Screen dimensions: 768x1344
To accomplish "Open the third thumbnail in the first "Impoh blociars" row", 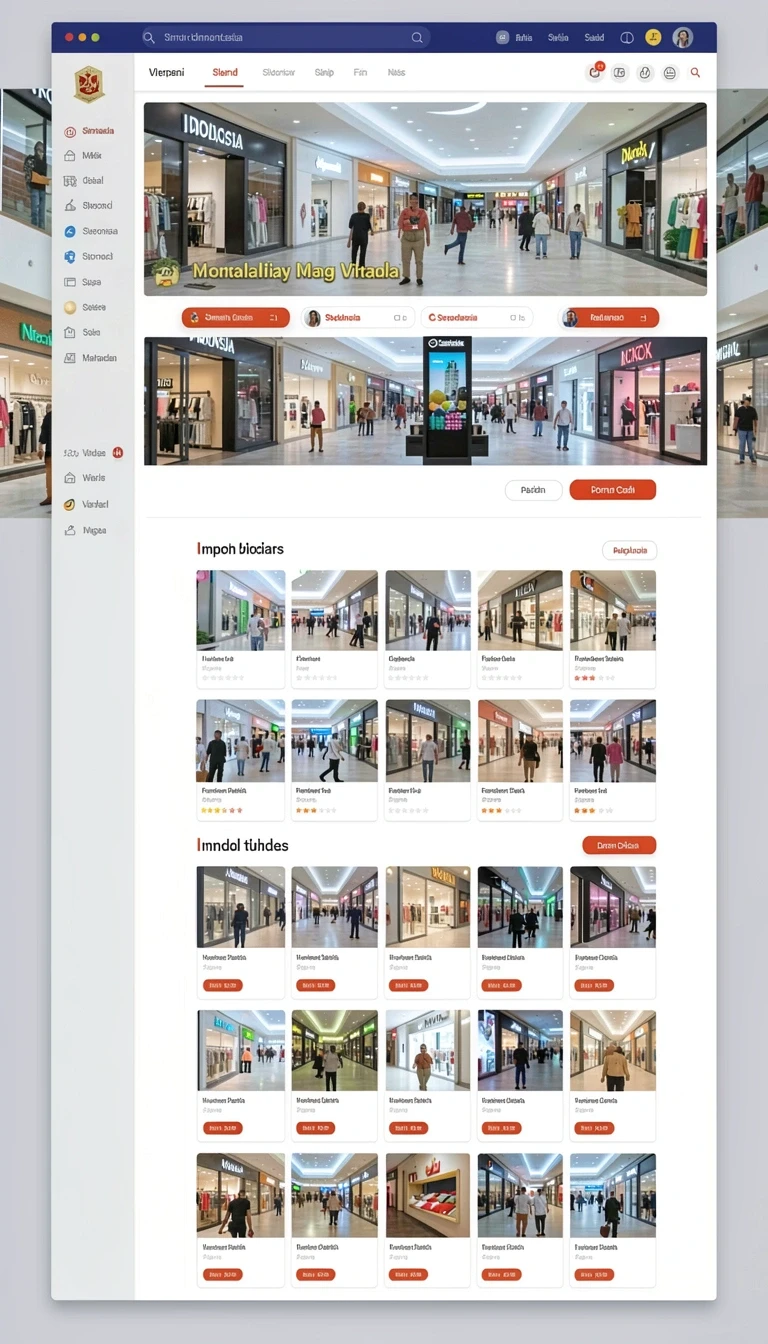I will point(428,610).
